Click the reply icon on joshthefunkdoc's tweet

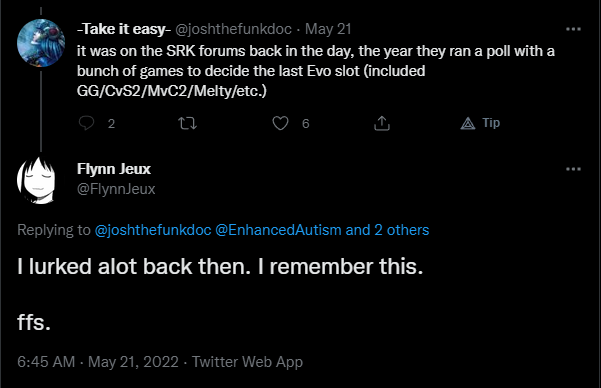(86, 123)
